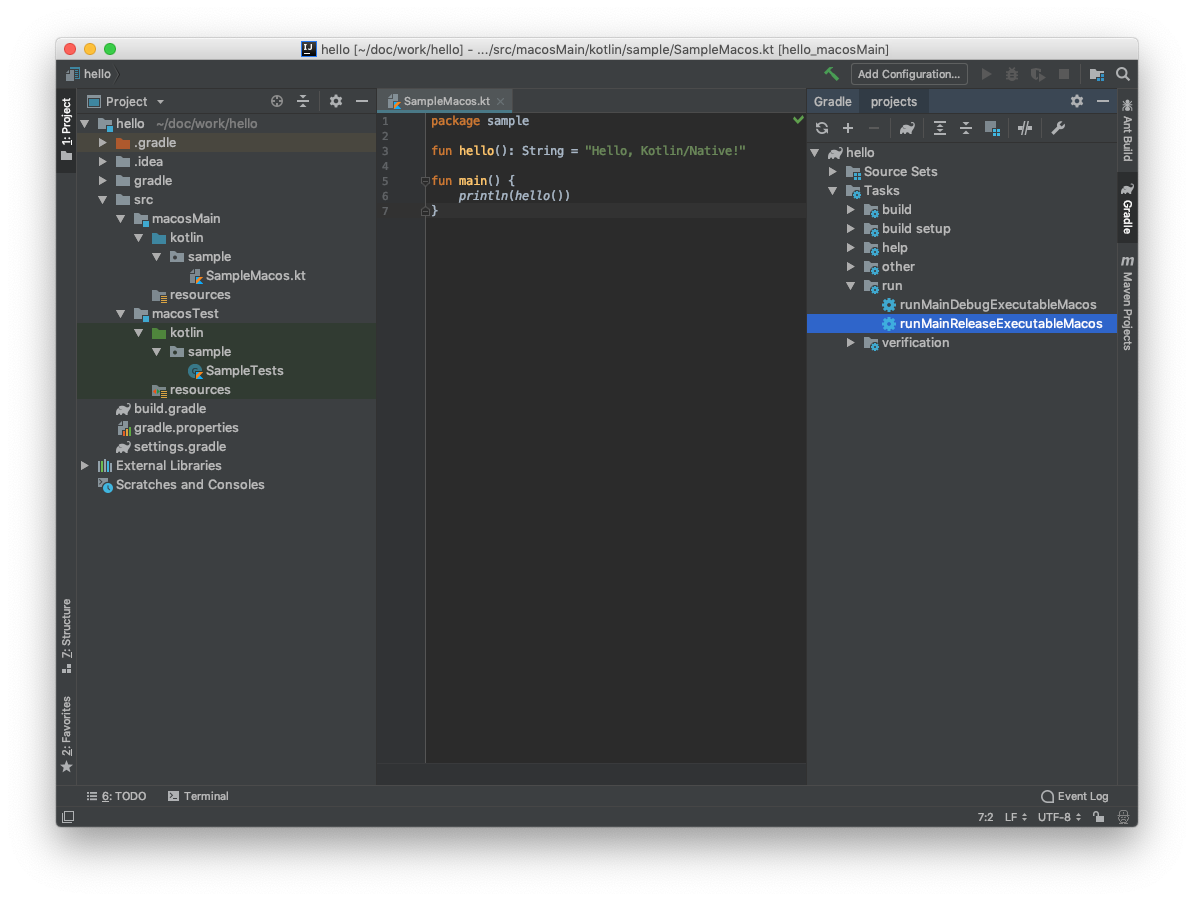Open Search Everywhere magnifier icon
Screen dimensions: 1194x901
point(1122,74)
